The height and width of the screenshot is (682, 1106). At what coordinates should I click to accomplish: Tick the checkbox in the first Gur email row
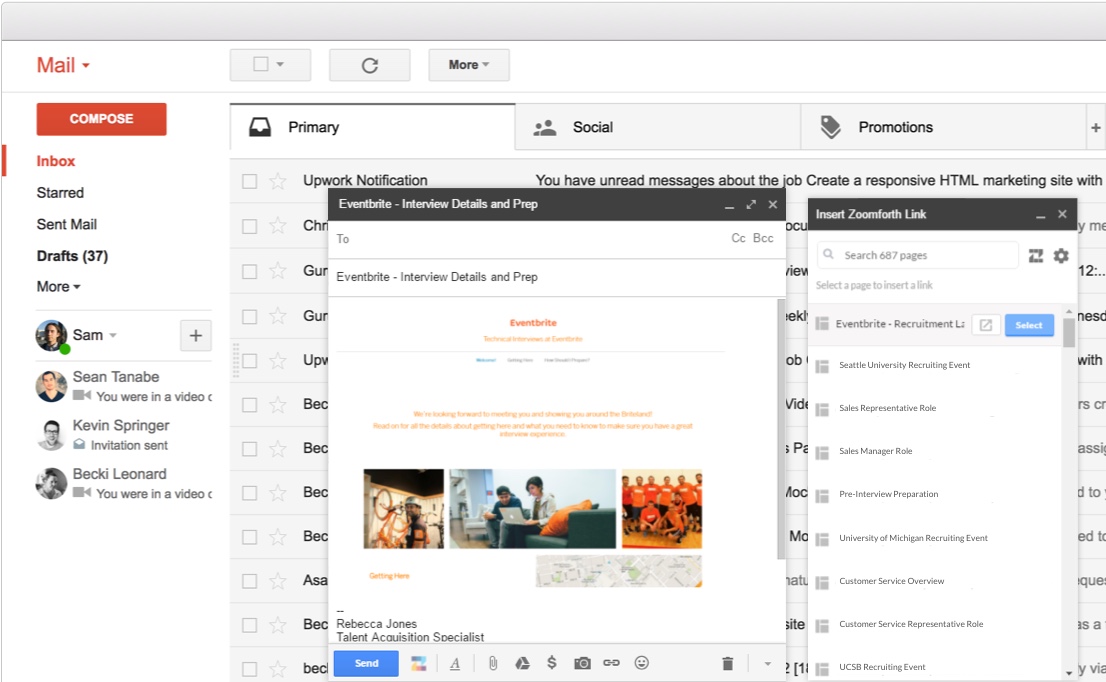tap(249, 272)
